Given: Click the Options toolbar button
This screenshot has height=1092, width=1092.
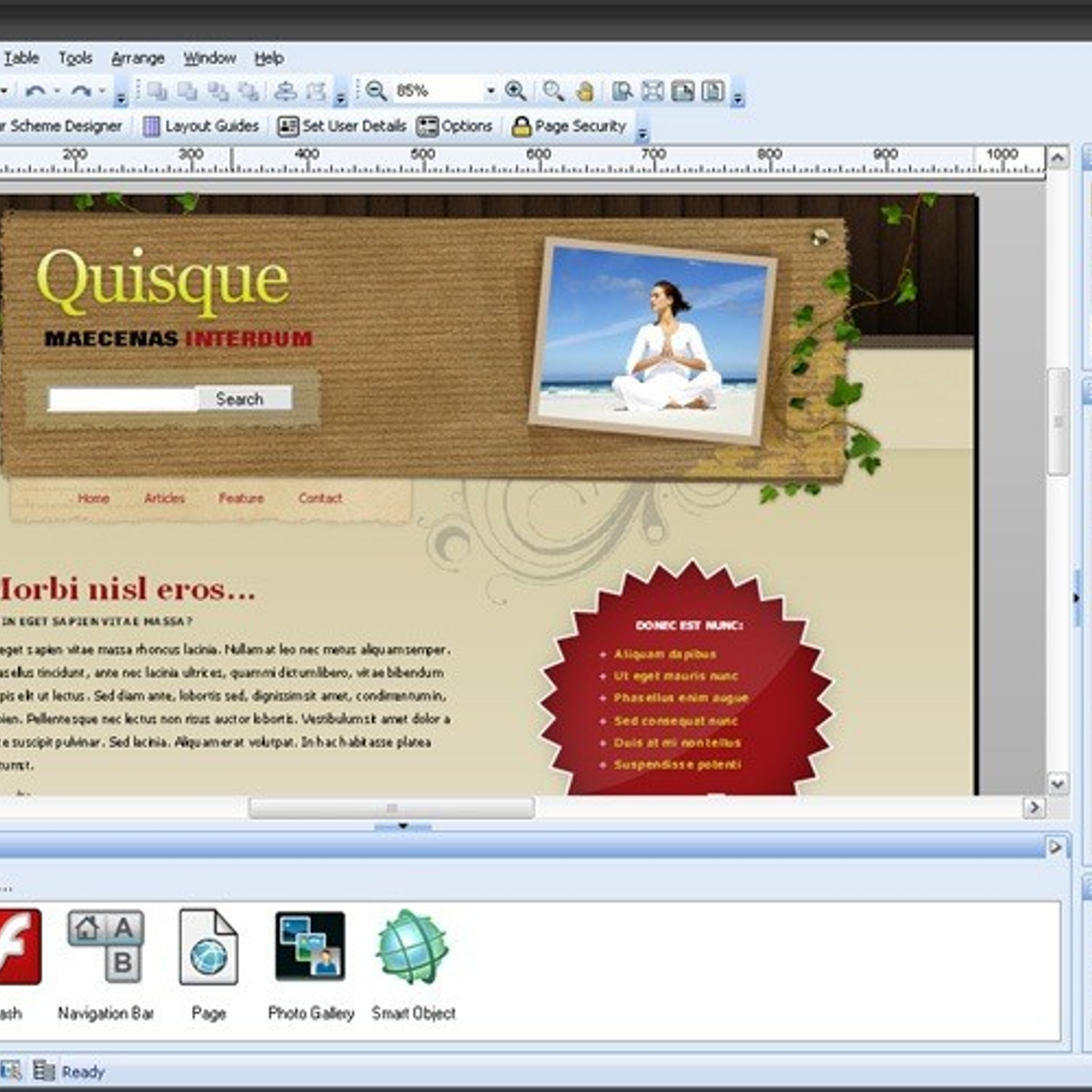Looking at the screenshot, I should pyautogui.click(x=455, y=126).
